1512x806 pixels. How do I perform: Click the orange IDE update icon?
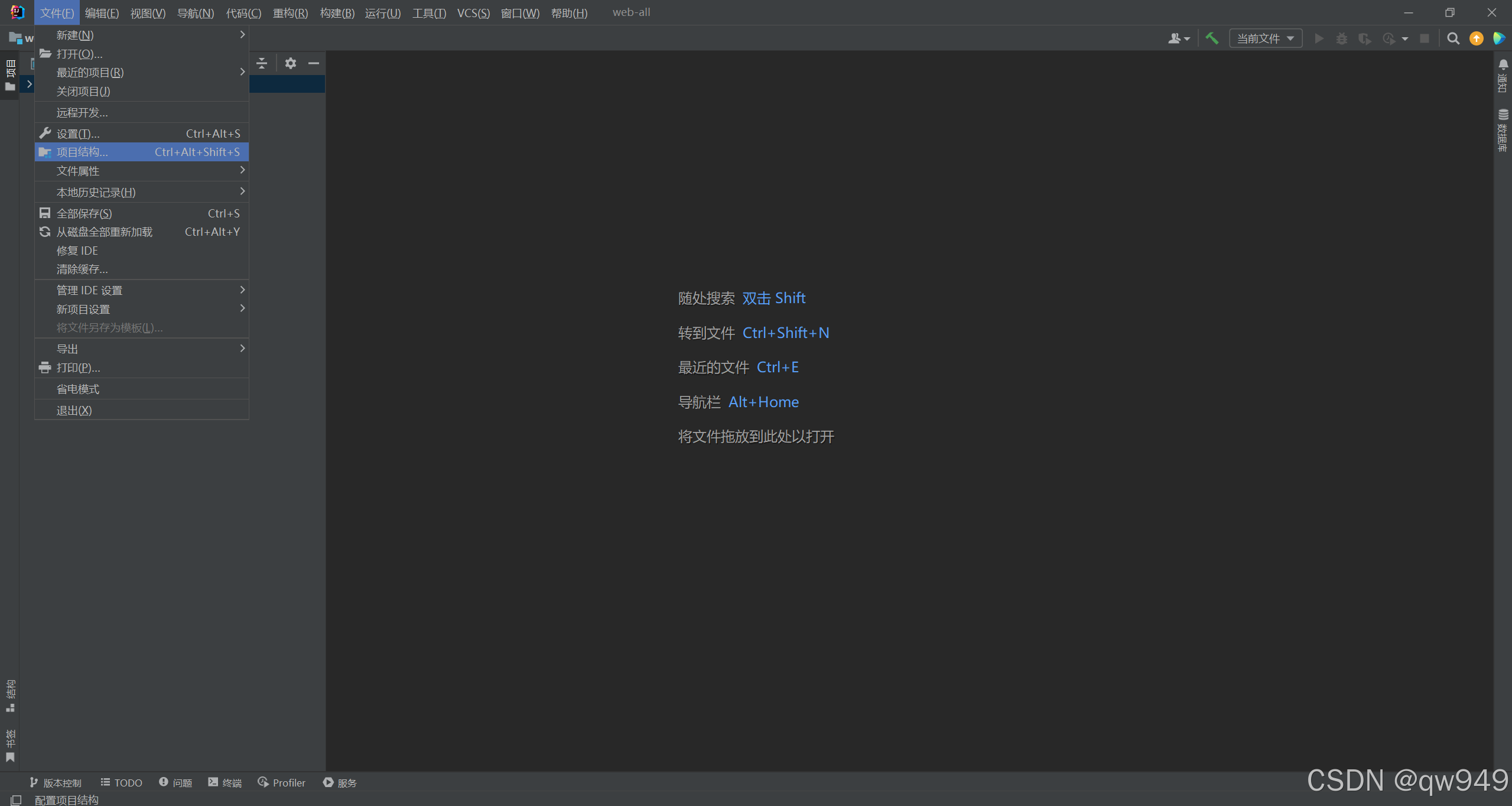coord(1476,38)
